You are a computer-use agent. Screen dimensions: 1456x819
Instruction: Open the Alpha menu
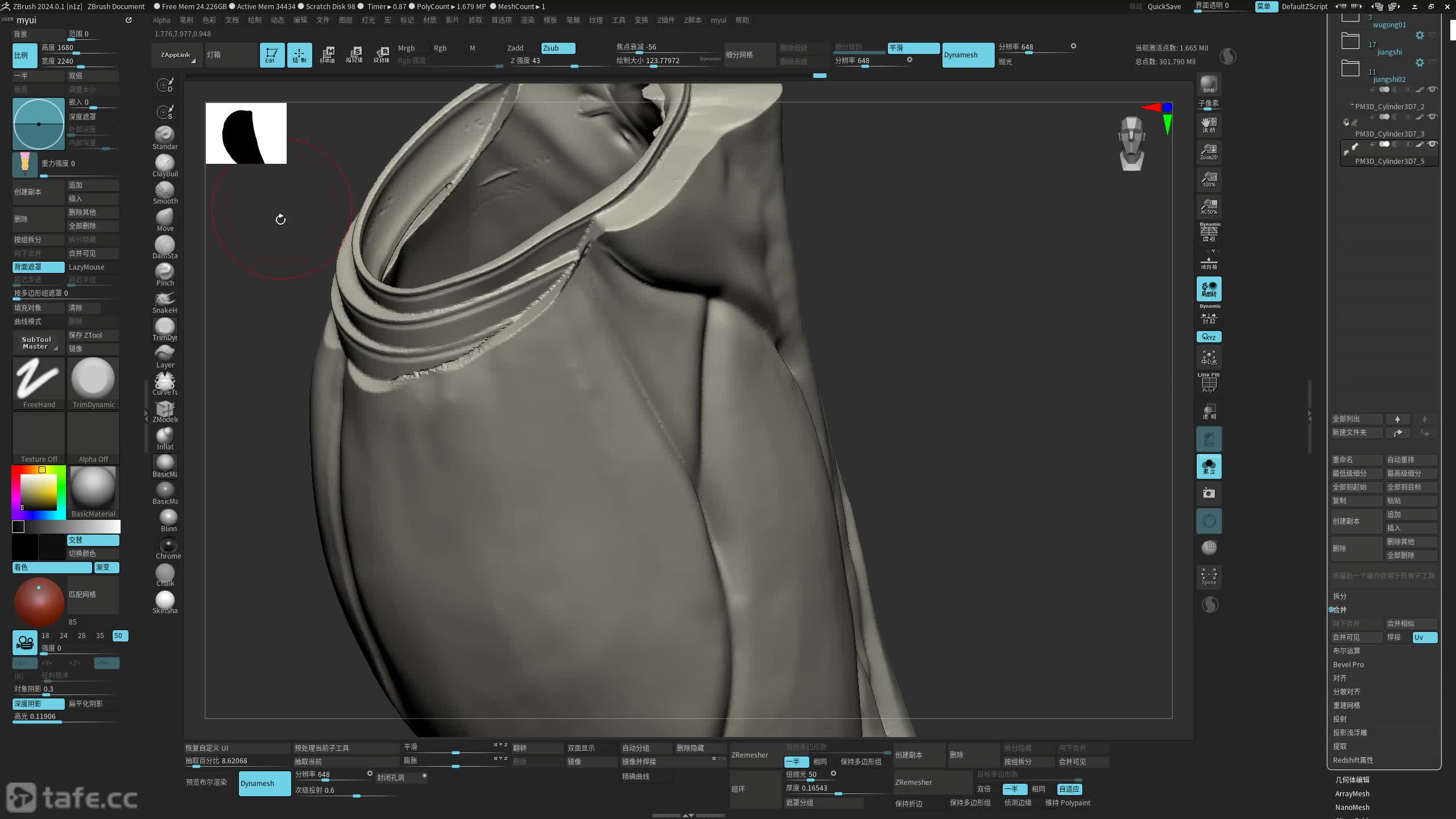[161, 20]
